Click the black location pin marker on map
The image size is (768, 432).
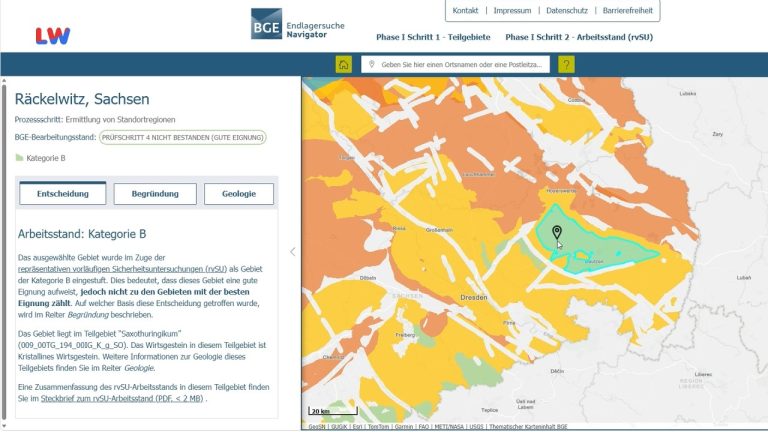(556, 232)
